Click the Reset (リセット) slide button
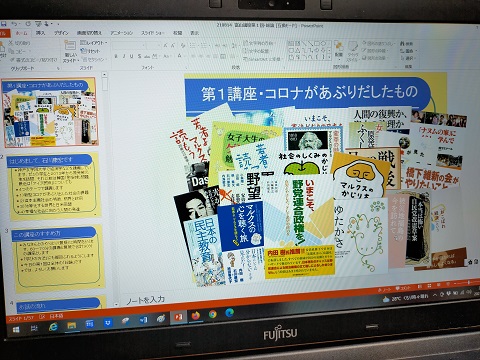480x360 pixels. point(90,51)
